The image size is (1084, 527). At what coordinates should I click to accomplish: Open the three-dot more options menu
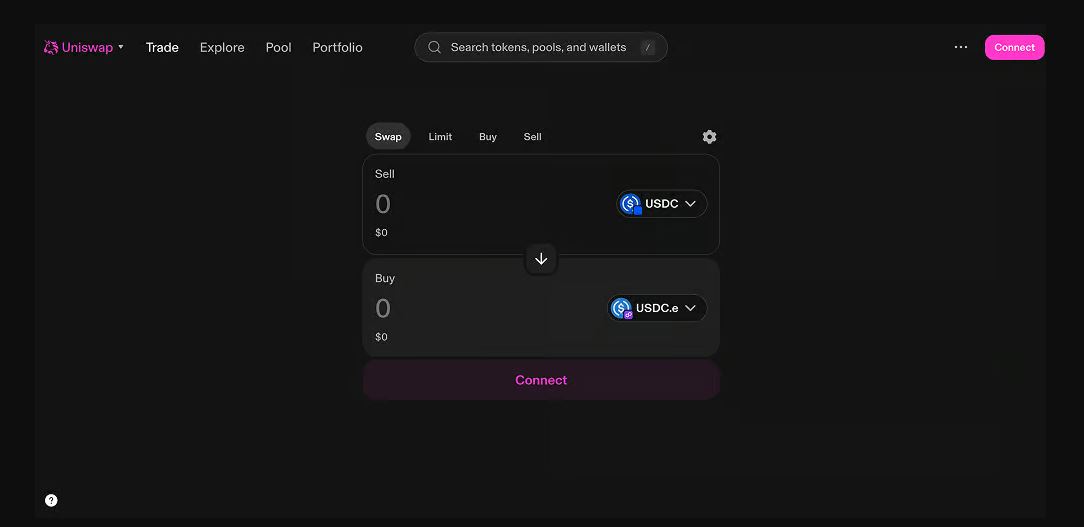coord(961,47)
